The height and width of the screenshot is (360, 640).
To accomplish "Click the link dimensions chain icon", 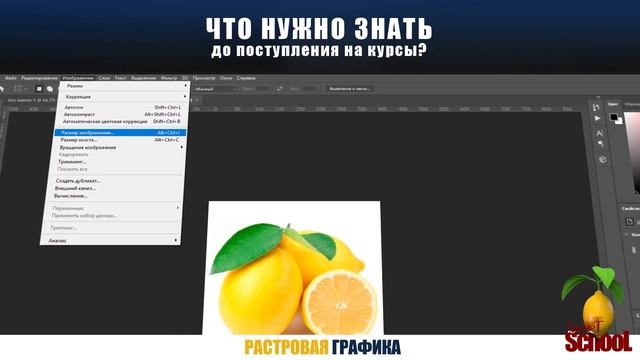I will tap(634, 250).
